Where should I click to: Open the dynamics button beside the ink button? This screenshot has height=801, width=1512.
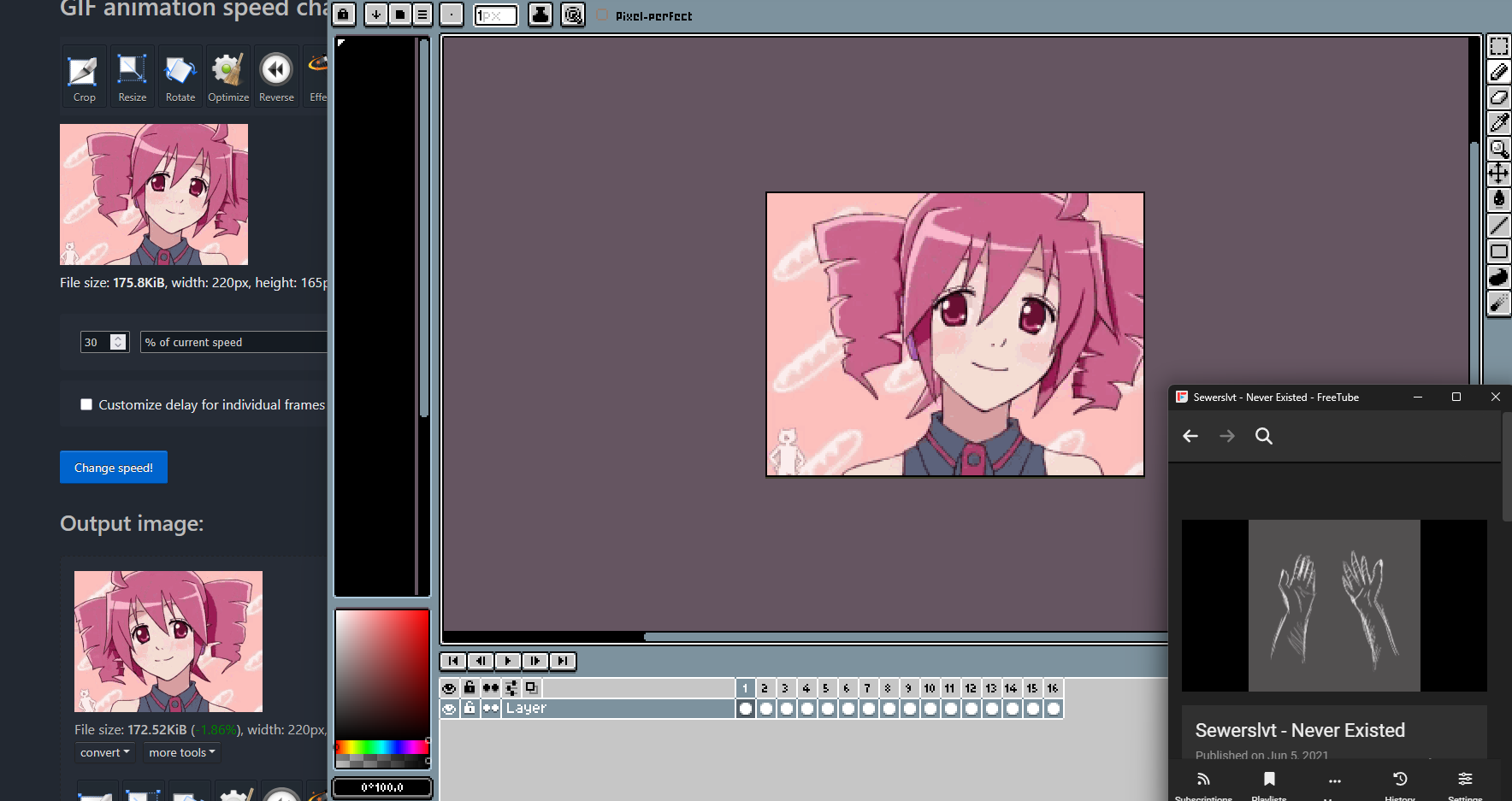573,15
